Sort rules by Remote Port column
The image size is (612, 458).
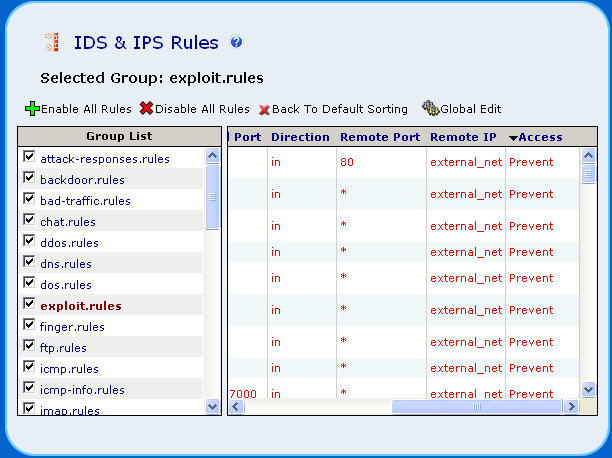379,137
